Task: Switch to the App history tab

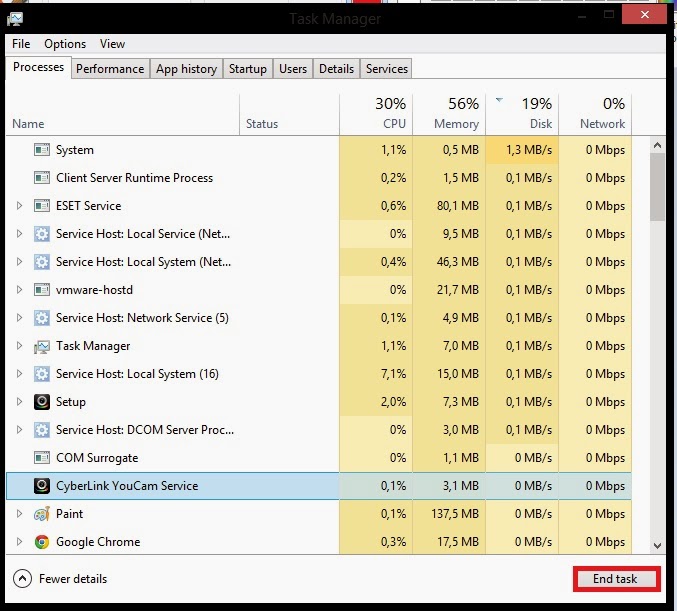Action: coord(187,69)
